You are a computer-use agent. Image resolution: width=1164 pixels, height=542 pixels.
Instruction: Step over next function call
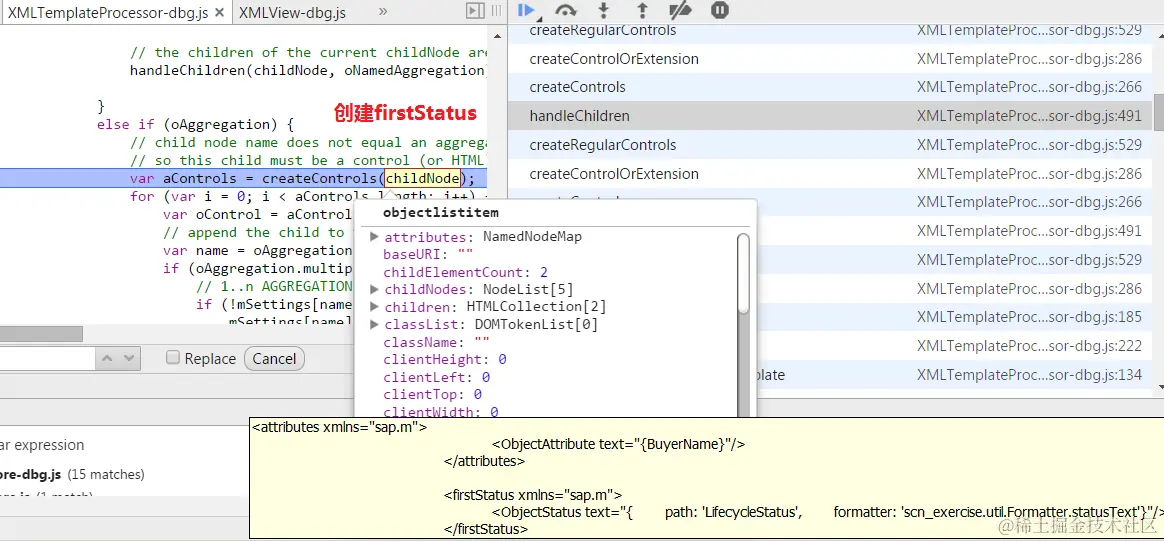coord(566,10)
